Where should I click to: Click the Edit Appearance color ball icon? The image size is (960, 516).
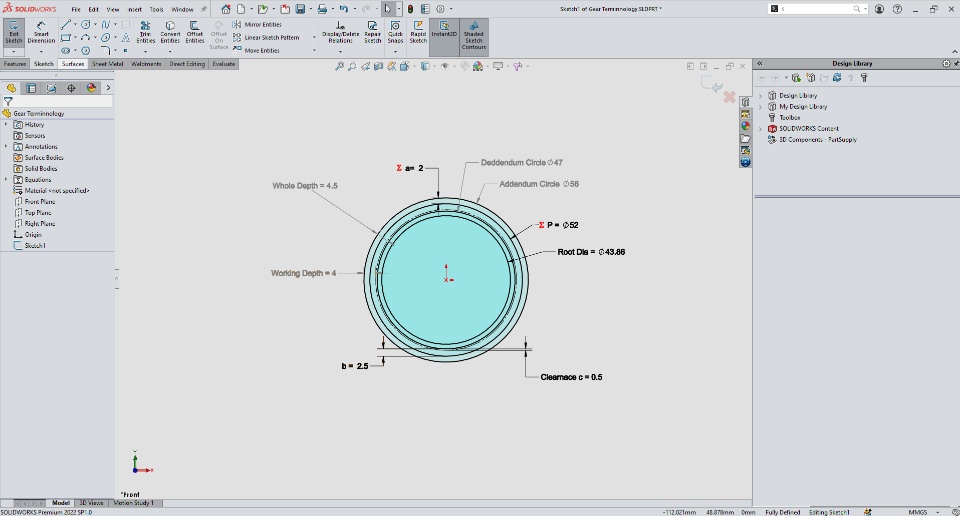[478, 66]
